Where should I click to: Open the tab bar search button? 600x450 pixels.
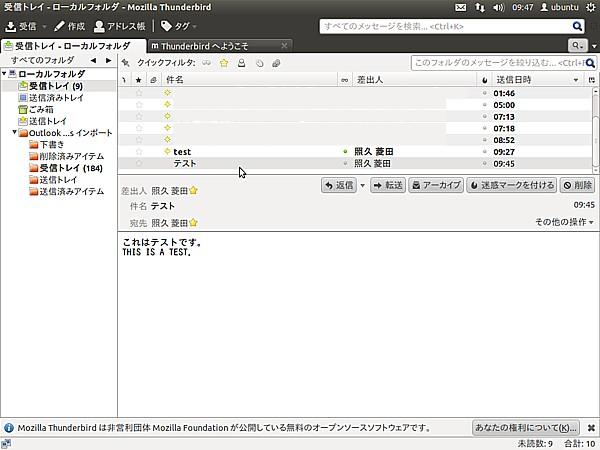pos(577,46)
